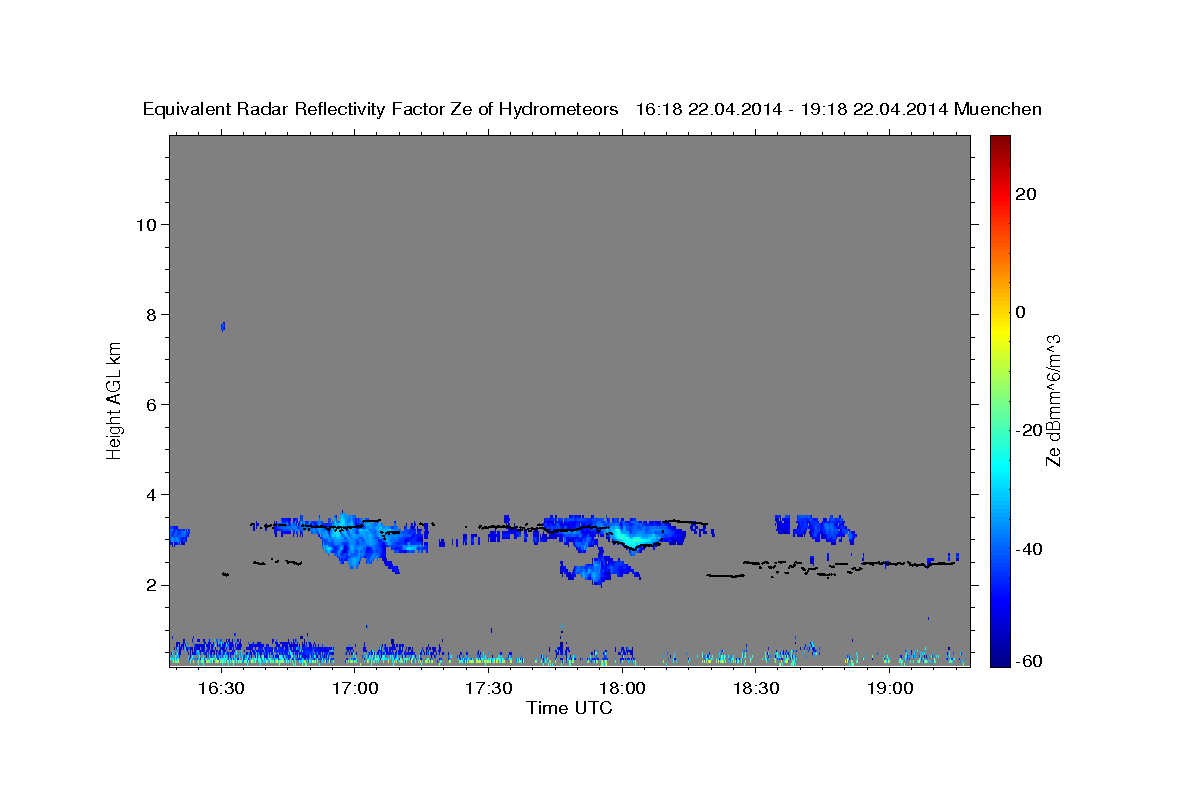This screenshot has height=800, width=1200.
Task: Click the colorbar label '20'
Action: 1026,194
